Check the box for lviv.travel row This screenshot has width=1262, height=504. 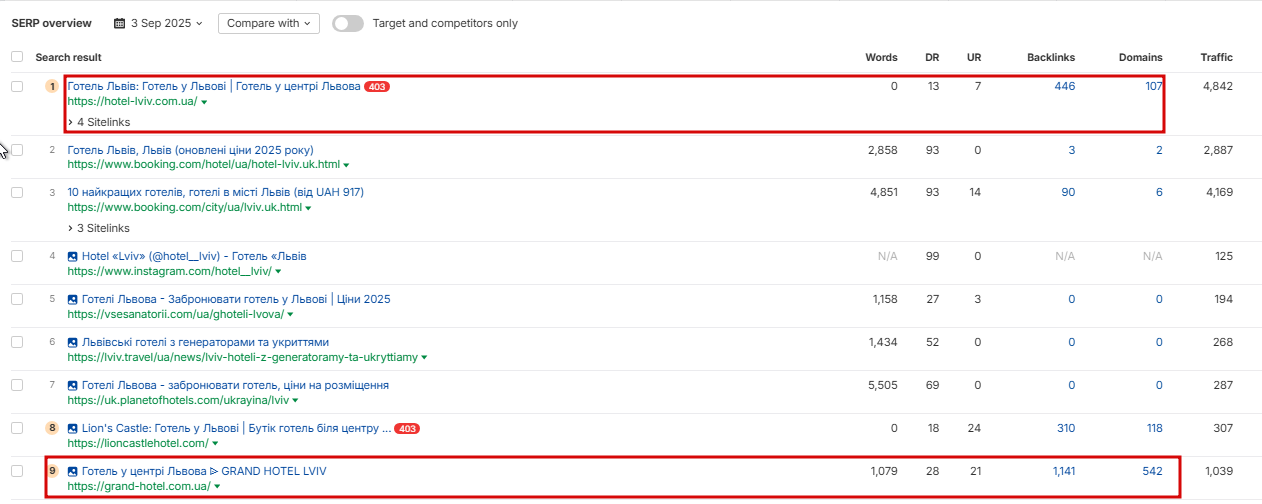click(x=17, y=342)
